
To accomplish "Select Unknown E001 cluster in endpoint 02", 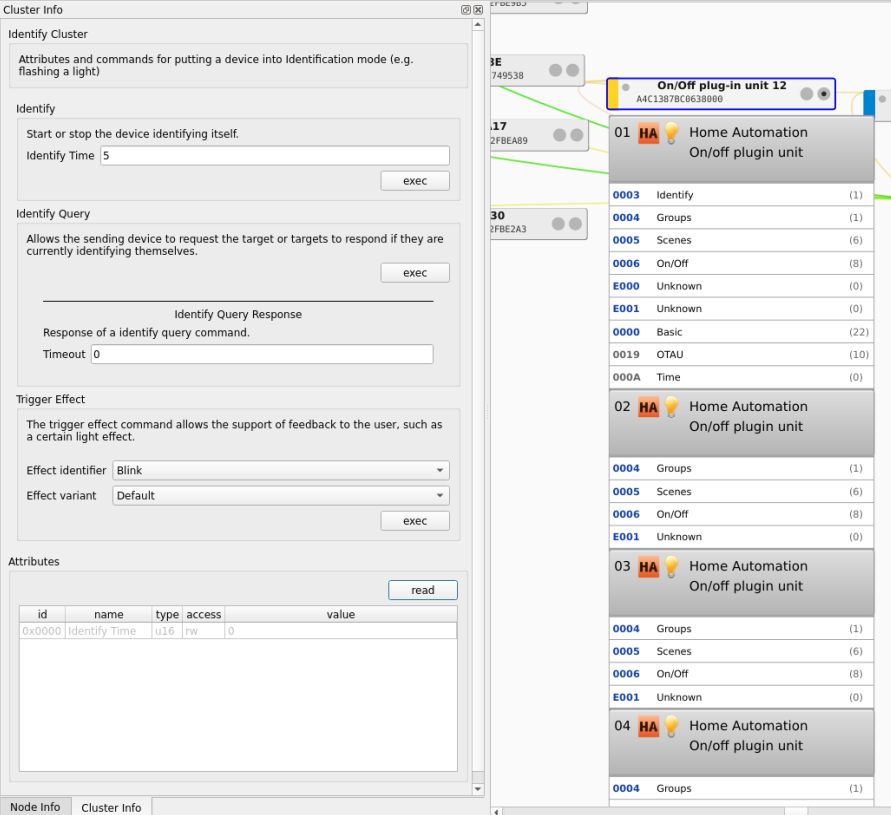I will click(x=741, y=537).
